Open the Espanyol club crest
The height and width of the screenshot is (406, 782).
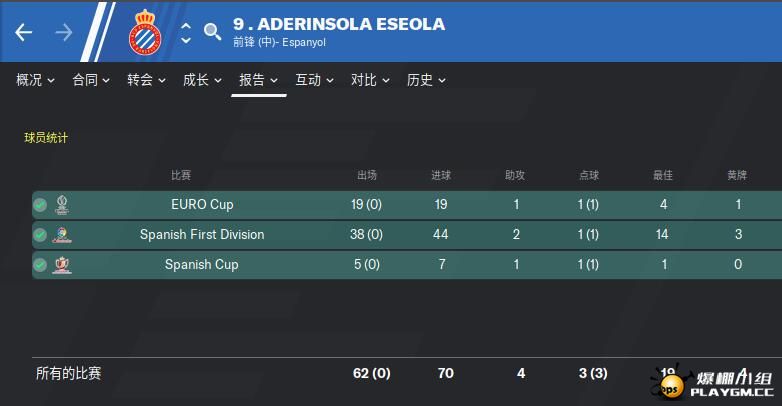(145, 32)
